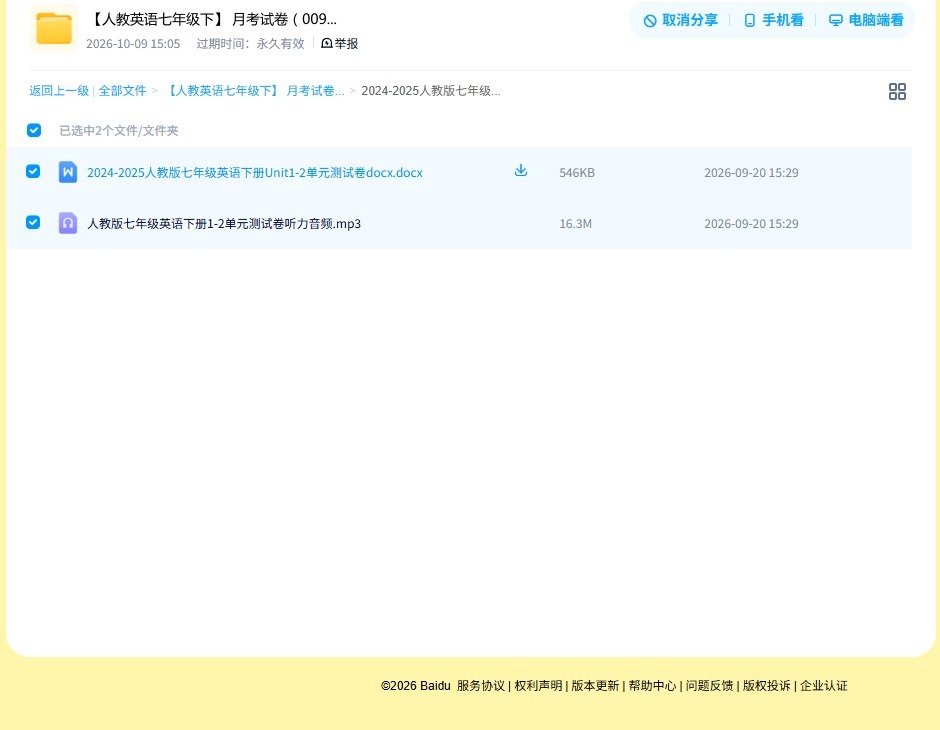
Task: Toggle the select-all files checkbox
Action: pyautogui.click(x=34, y=130)
